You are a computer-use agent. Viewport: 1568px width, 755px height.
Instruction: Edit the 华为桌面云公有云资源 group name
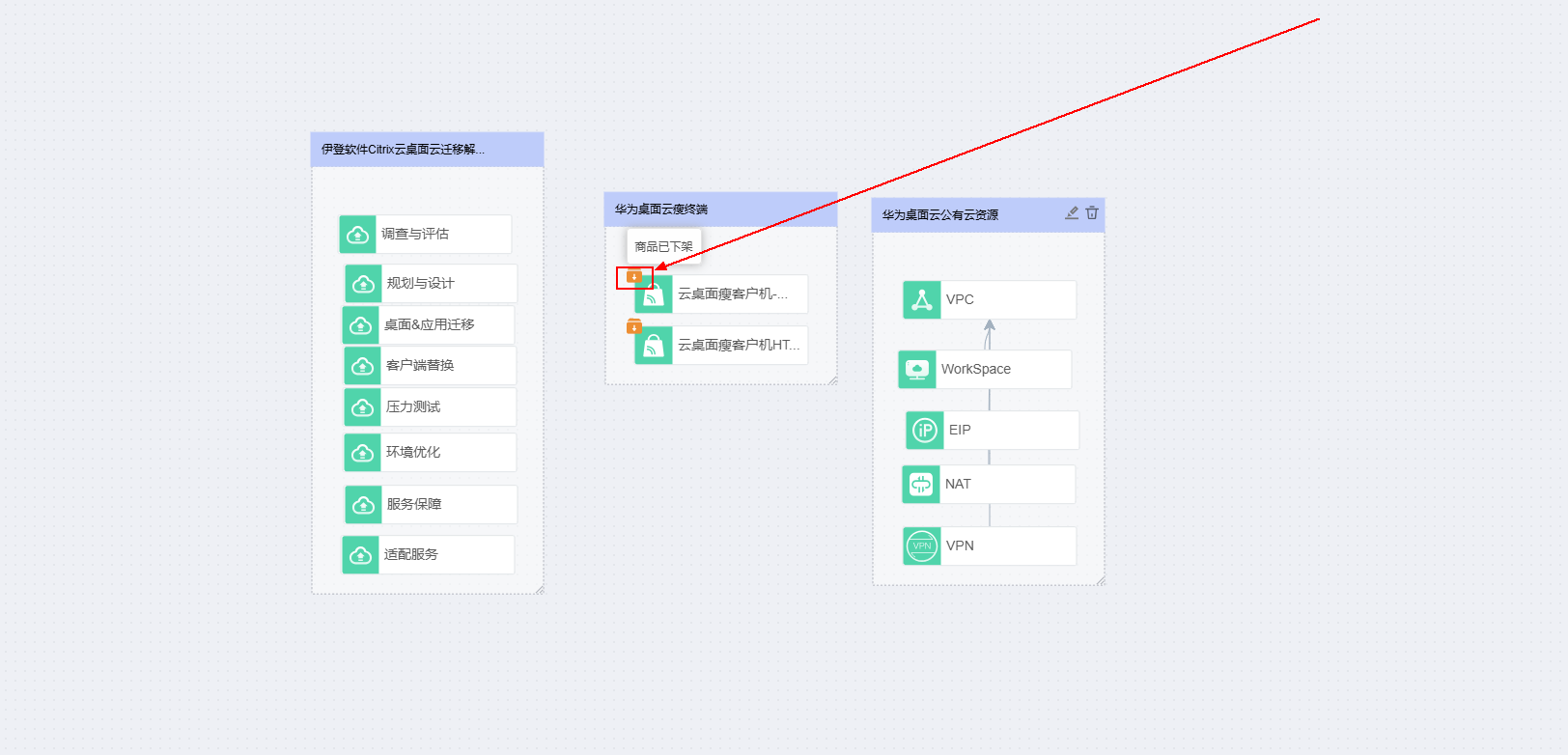[x=1072, y=213]
